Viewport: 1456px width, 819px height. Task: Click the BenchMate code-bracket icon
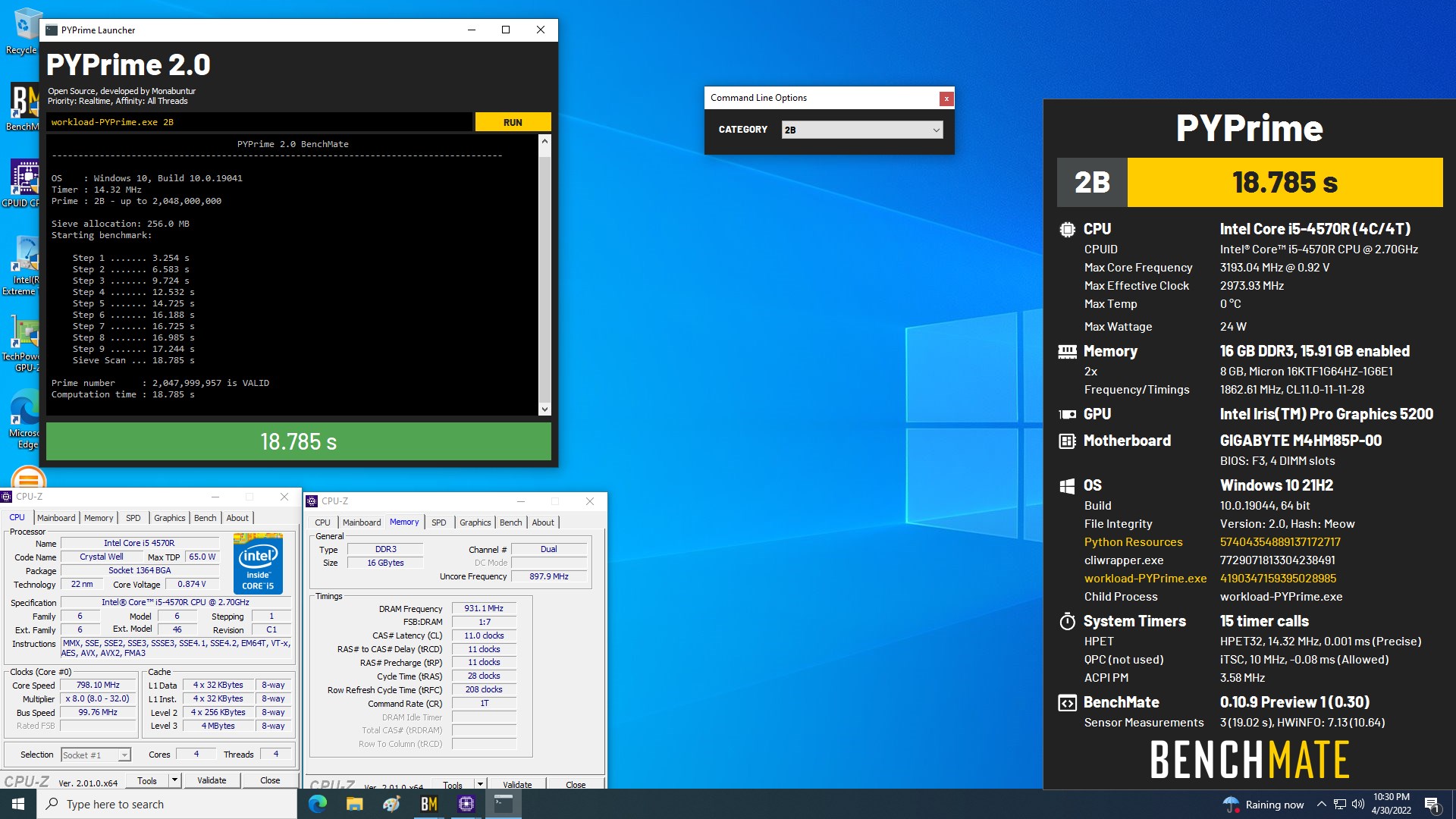1067,703
